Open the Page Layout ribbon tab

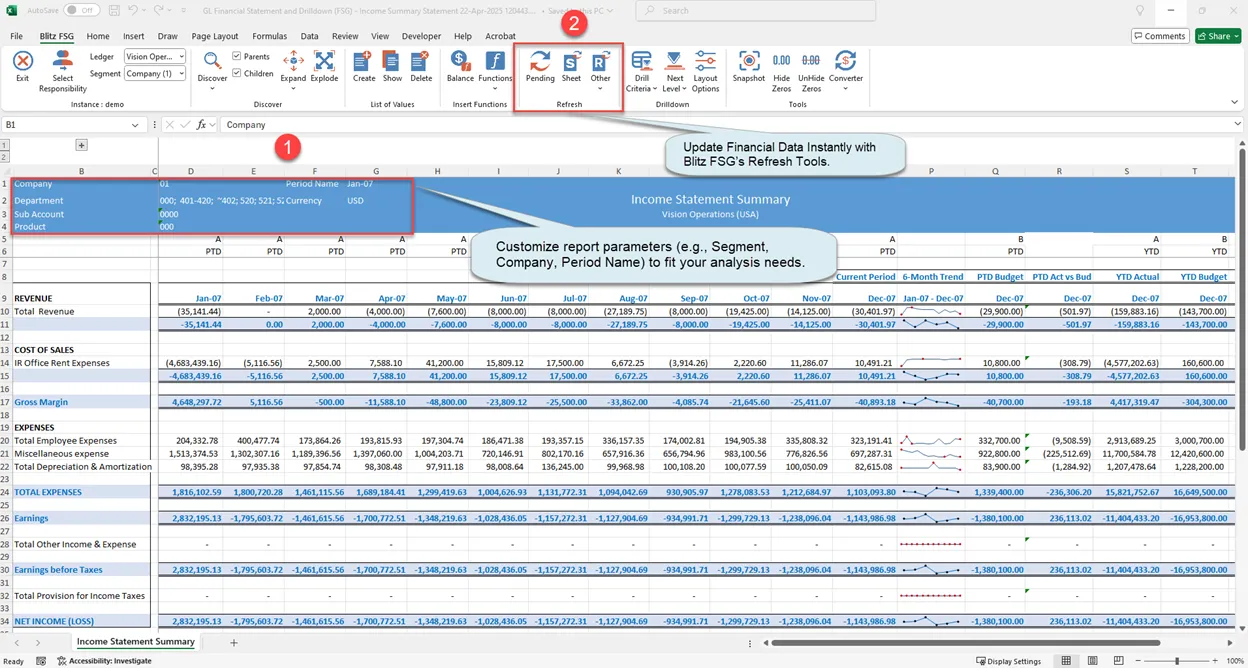pyautogui.click(x=215, y=36)
